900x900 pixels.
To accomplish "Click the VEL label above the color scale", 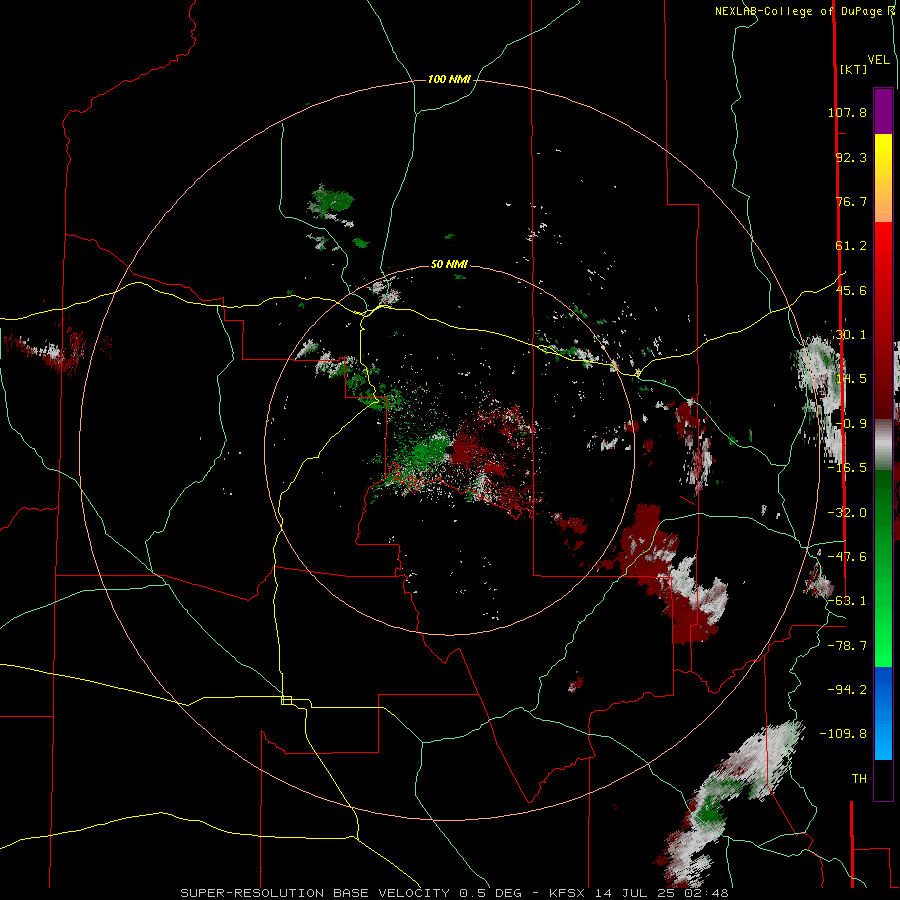I will pyautogui.click(x=878, y=60).
